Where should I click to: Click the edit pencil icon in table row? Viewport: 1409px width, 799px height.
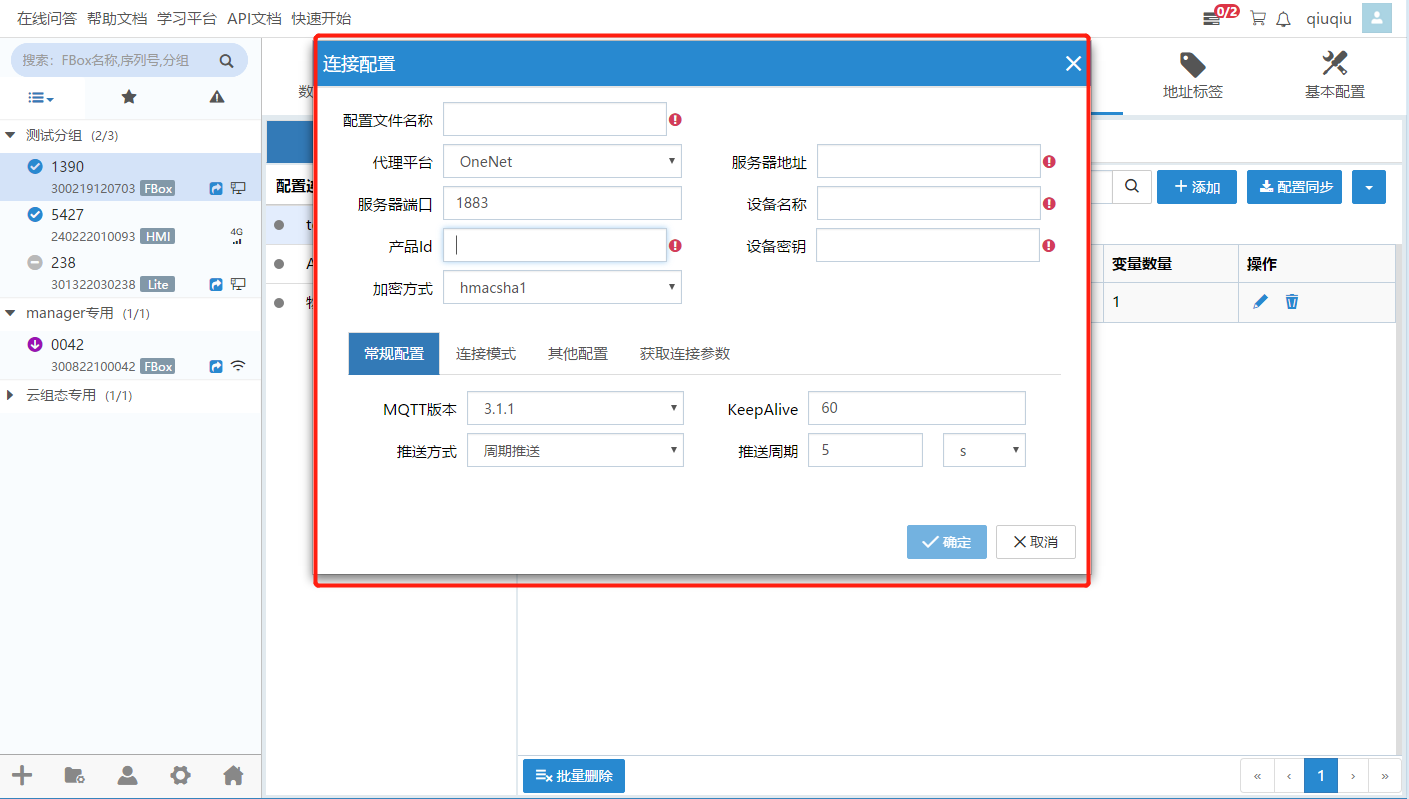pos(1260,301)
